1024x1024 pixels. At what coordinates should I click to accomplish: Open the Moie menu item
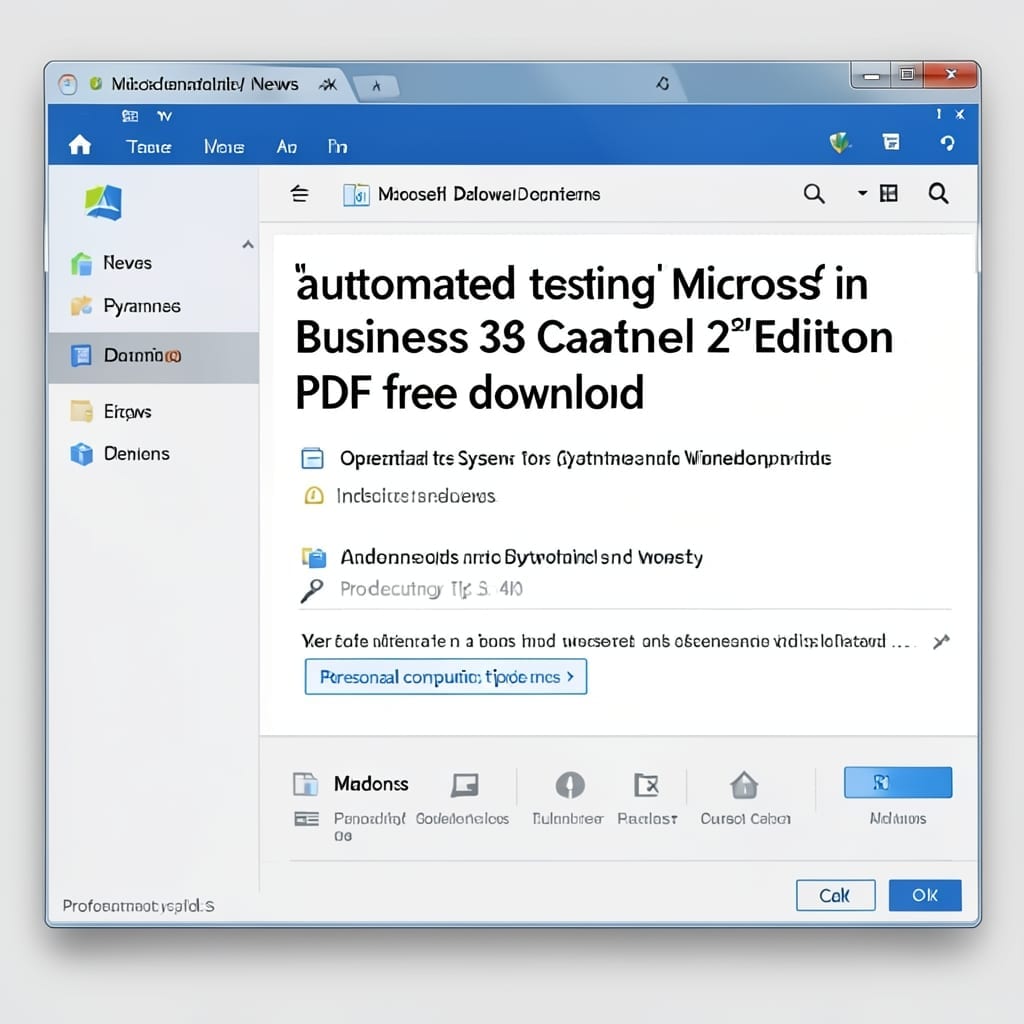pos(224,147)
